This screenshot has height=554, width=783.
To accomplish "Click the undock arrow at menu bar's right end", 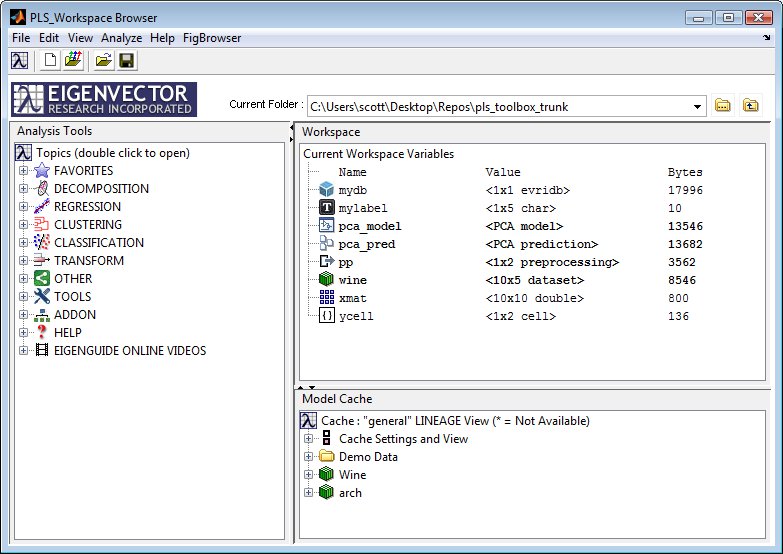I will coord(767,37).
